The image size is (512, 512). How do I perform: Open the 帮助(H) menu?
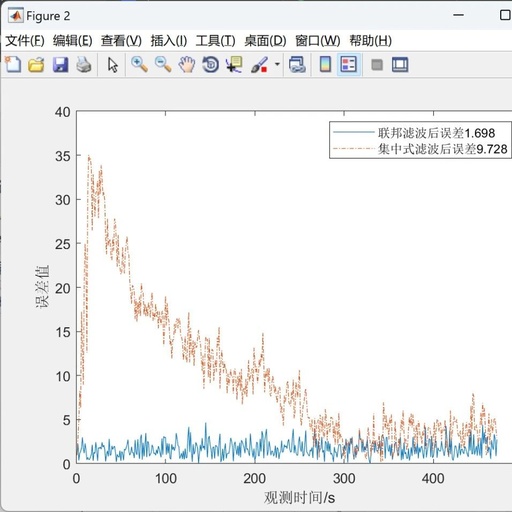(370, 41)
